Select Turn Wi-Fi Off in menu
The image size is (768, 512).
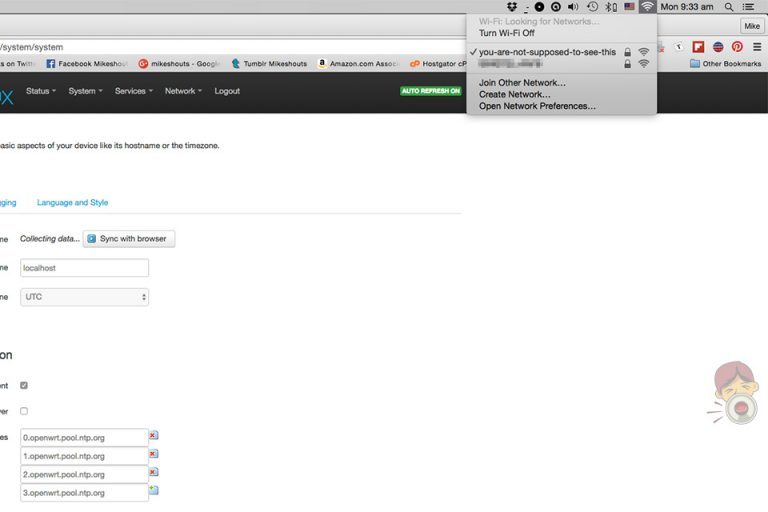point(506,33)
